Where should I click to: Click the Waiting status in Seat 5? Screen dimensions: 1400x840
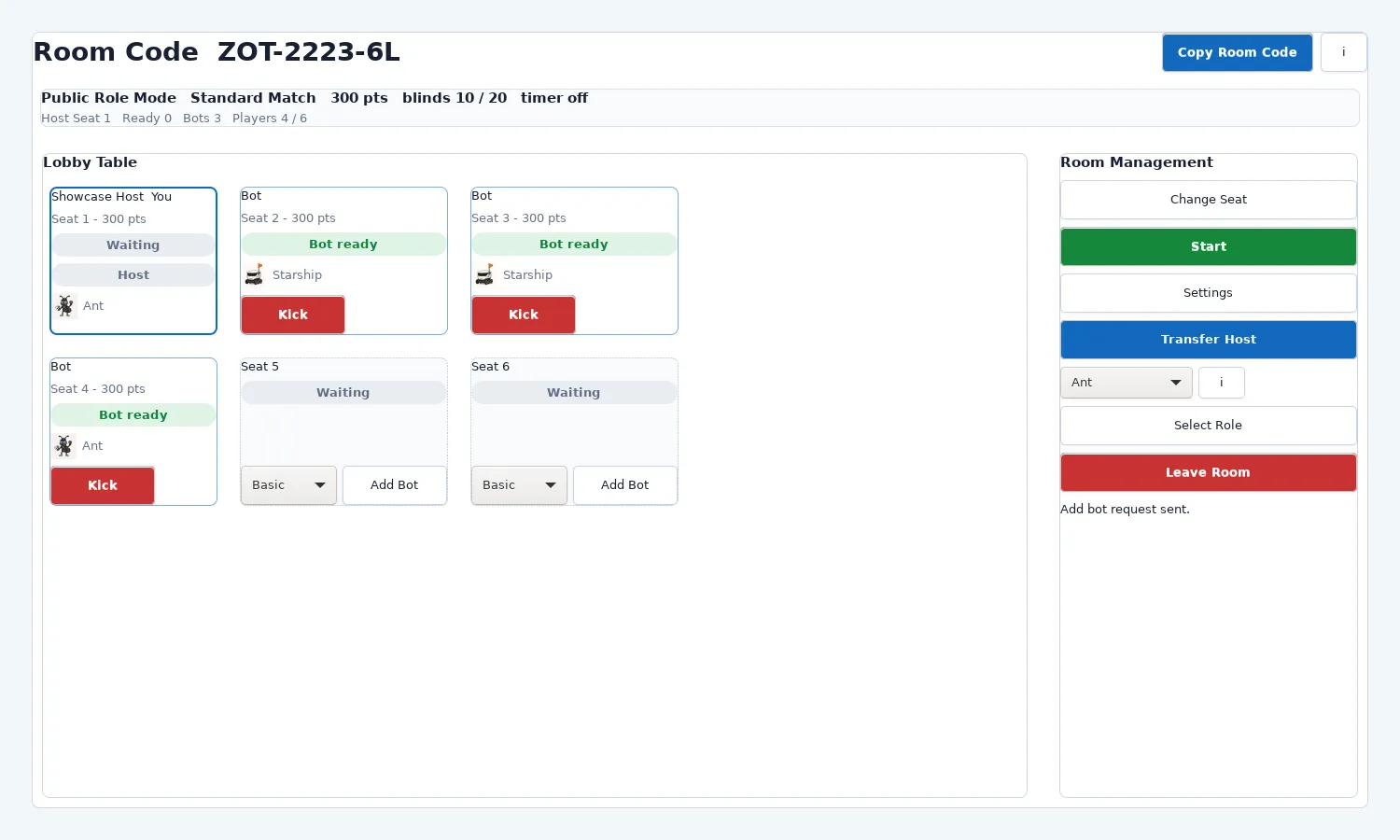tap(343, 393)
